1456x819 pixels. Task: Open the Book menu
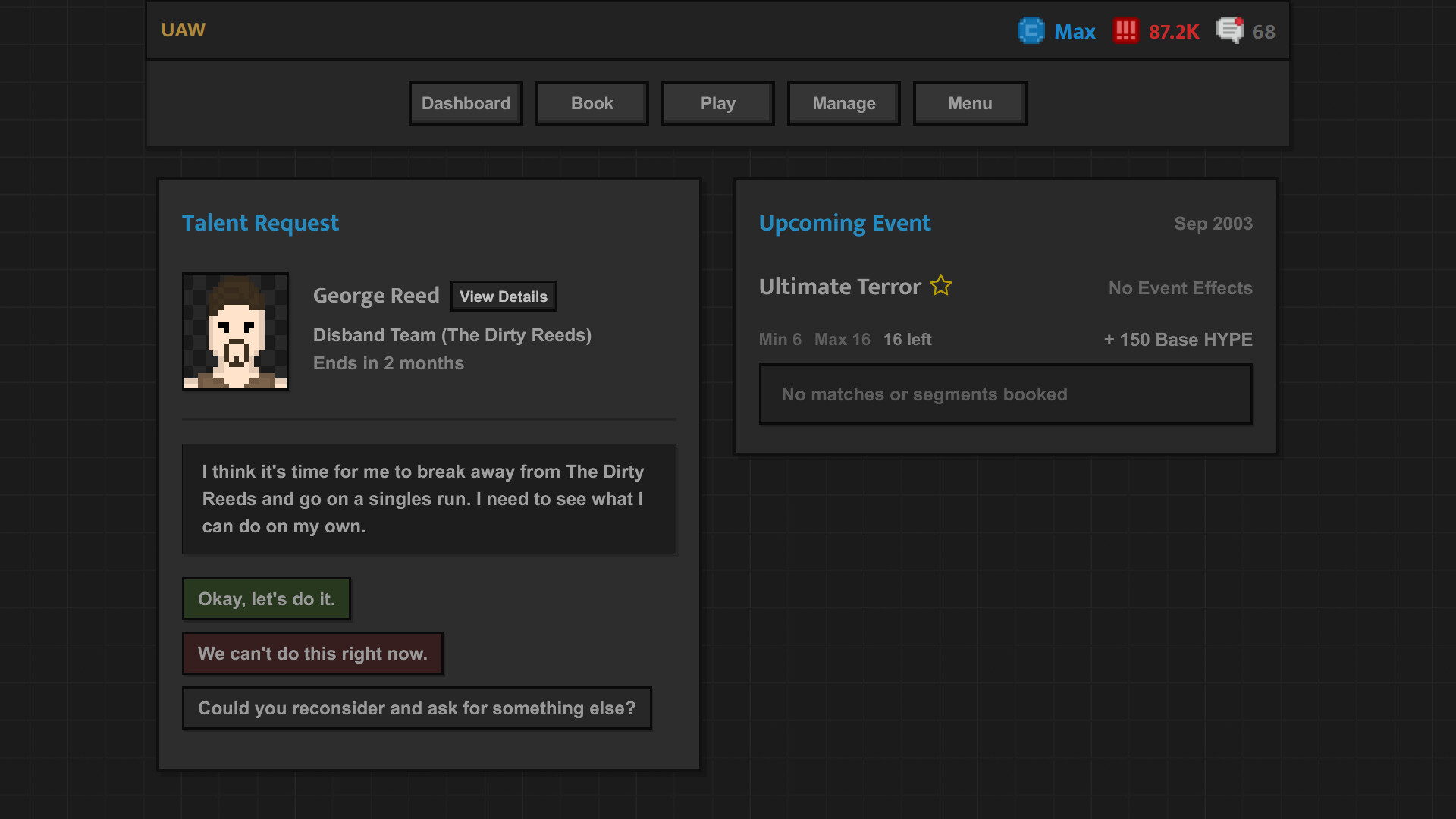(591, 103)
